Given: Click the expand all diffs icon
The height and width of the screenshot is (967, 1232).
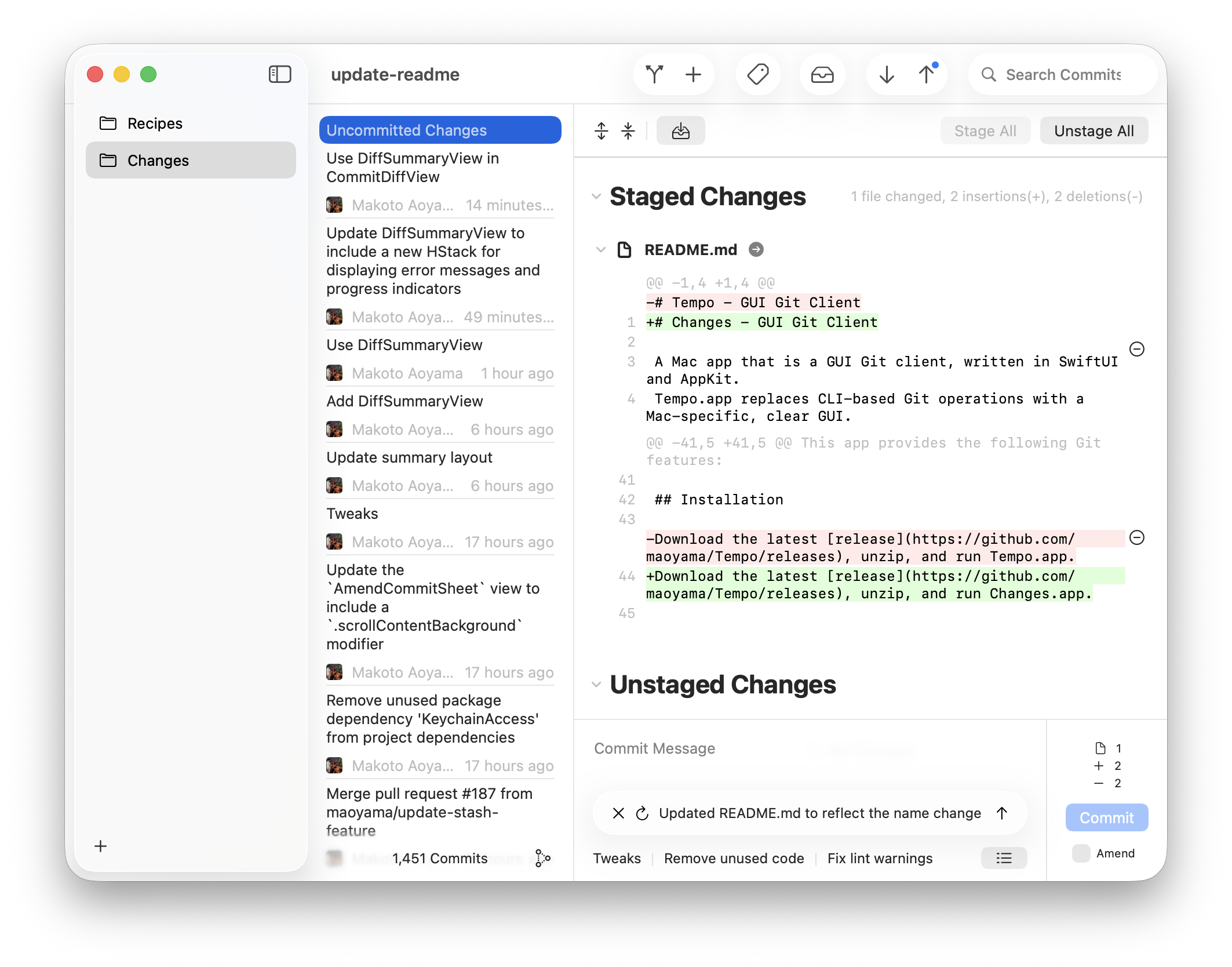Looking at the screenshot, I should 601,131.
